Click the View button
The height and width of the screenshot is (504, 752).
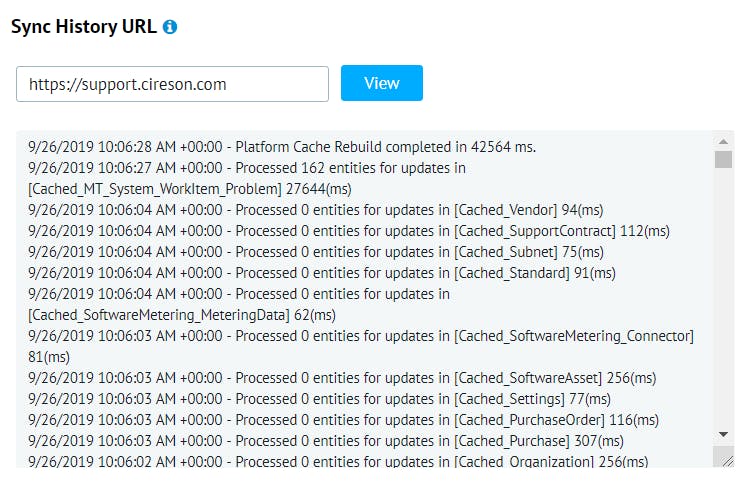tap(382, 83)
